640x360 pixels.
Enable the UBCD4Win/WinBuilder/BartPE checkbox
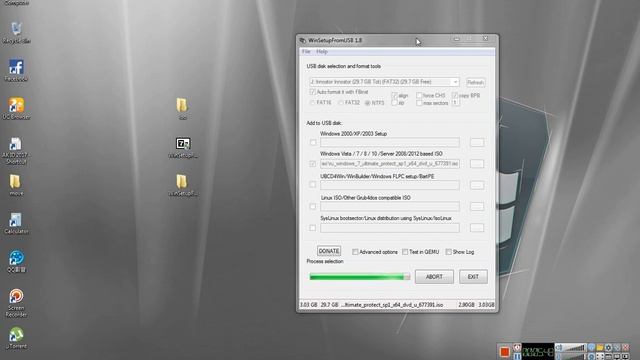coord(313,185)
